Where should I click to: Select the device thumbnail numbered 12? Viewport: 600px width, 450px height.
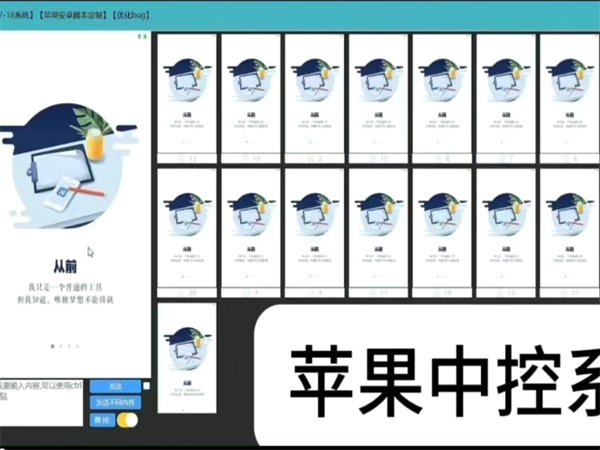click(x=506, y=233)
